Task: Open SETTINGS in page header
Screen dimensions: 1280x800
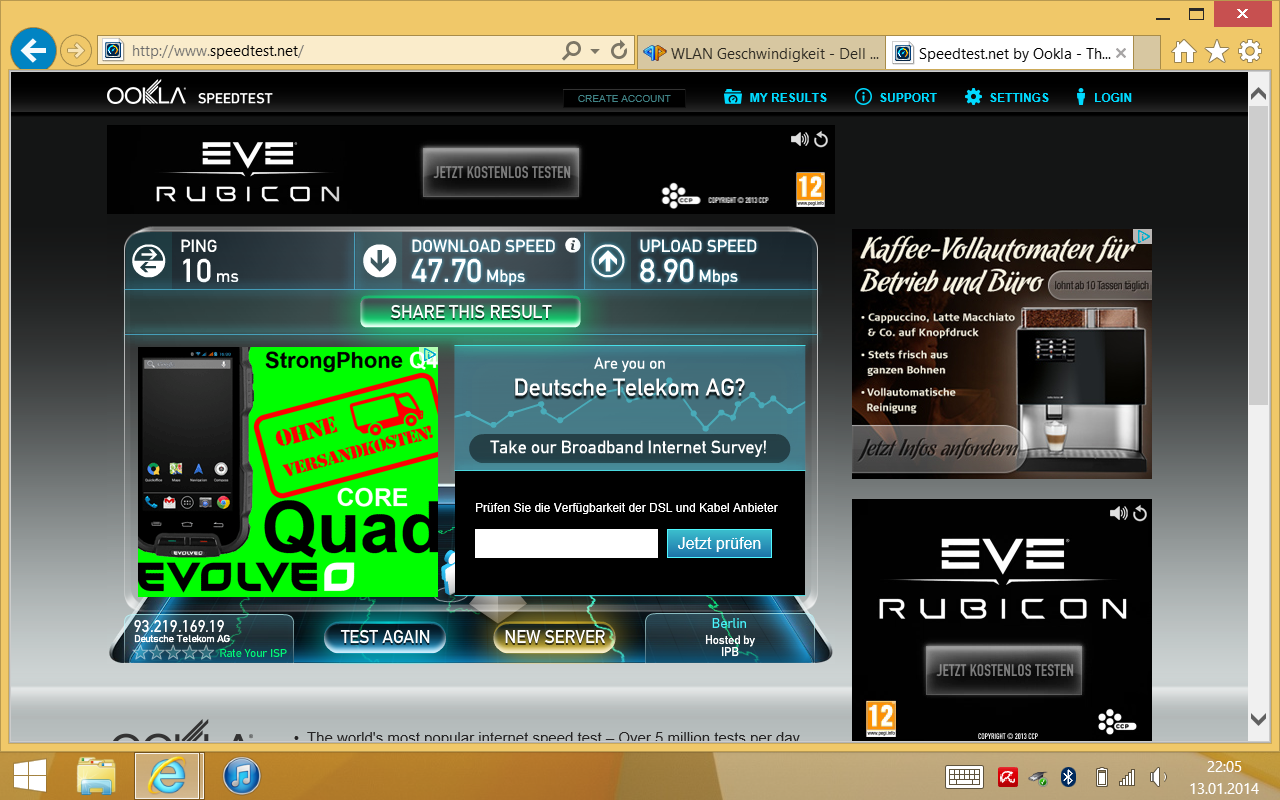Action: point(1007,97)
